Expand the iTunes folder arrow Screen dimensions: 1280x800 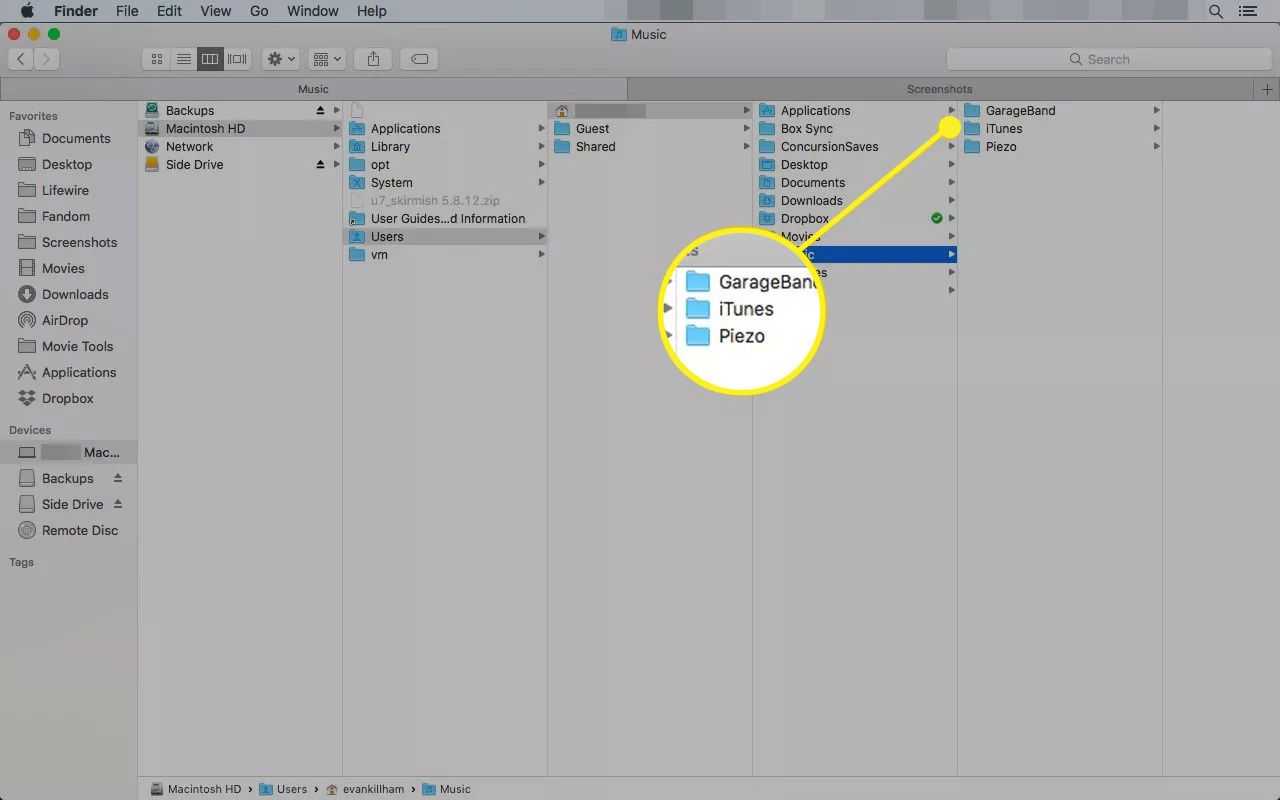[1156, 128]
